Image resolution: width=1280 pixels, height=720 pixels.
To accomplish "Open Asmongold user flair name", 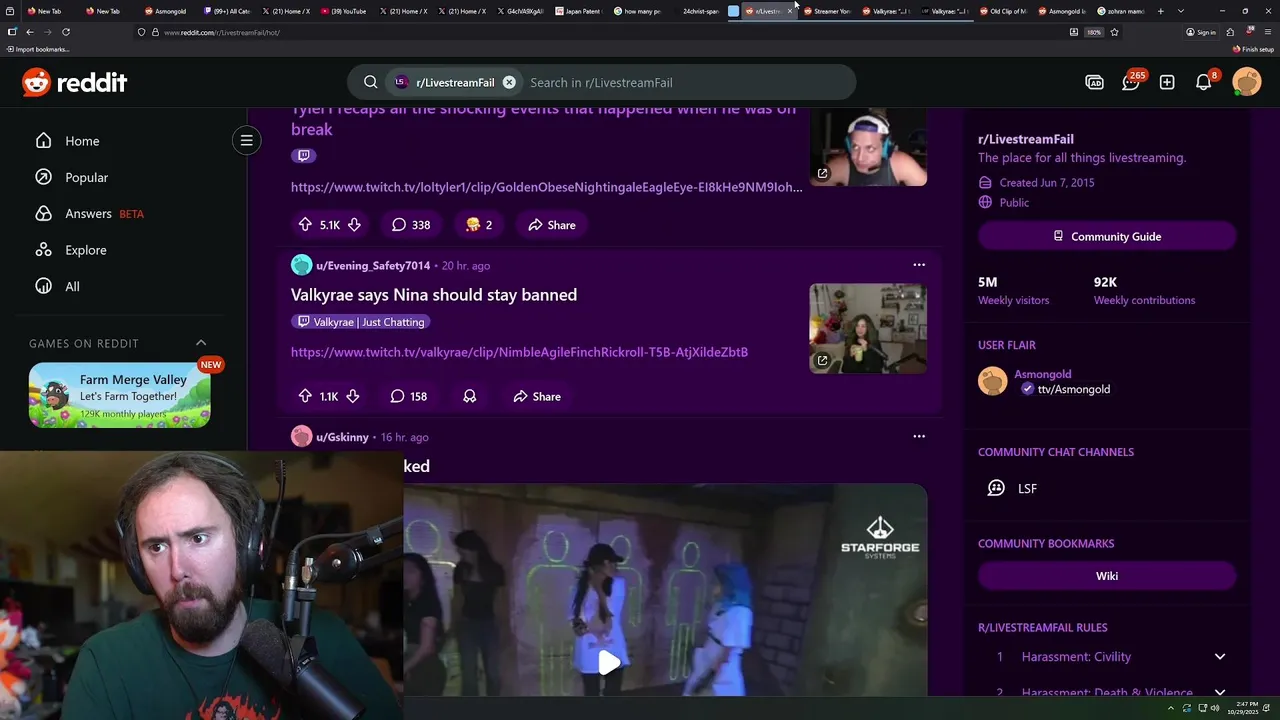I will pyautogui.click(x=1043, y=374).
